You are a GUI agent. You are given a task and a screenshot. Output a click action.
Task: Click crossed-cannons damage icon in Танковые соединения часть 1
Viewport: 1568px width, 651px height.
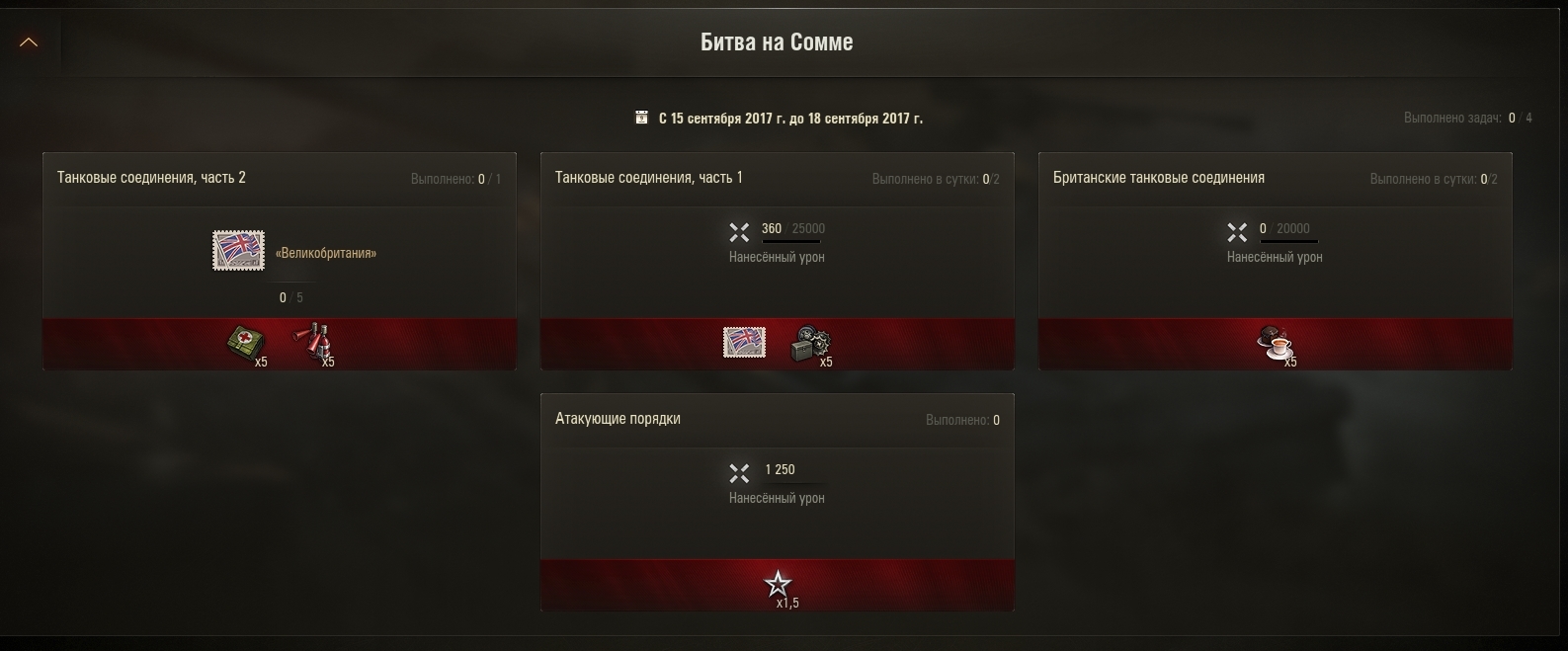739,232
